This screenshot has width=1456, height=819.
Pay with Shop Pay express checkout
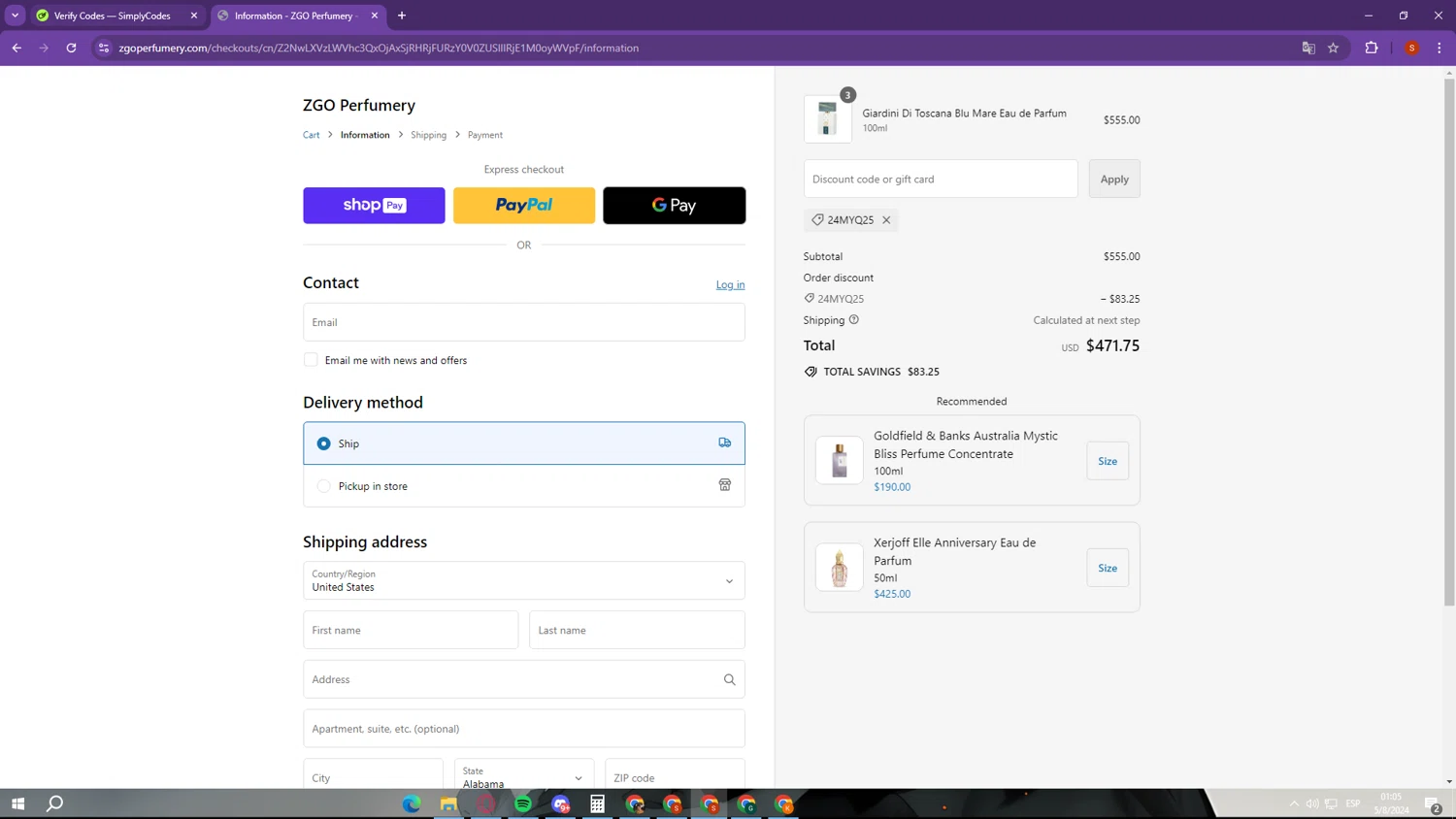tap(374, 206)
